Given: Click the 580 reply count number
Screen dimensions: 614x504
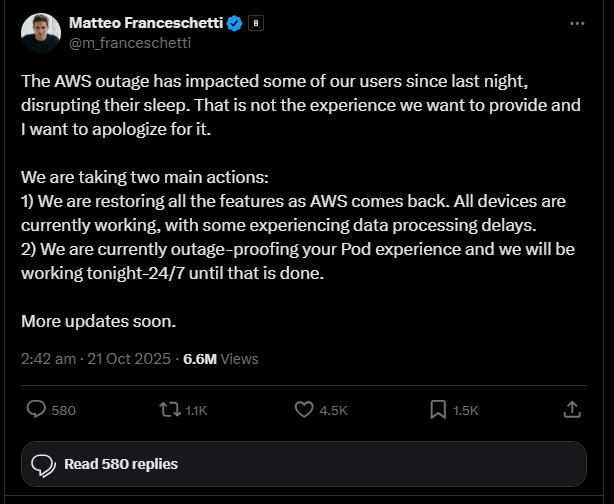Looking at the screenshot, I should [x=64, y=410].
